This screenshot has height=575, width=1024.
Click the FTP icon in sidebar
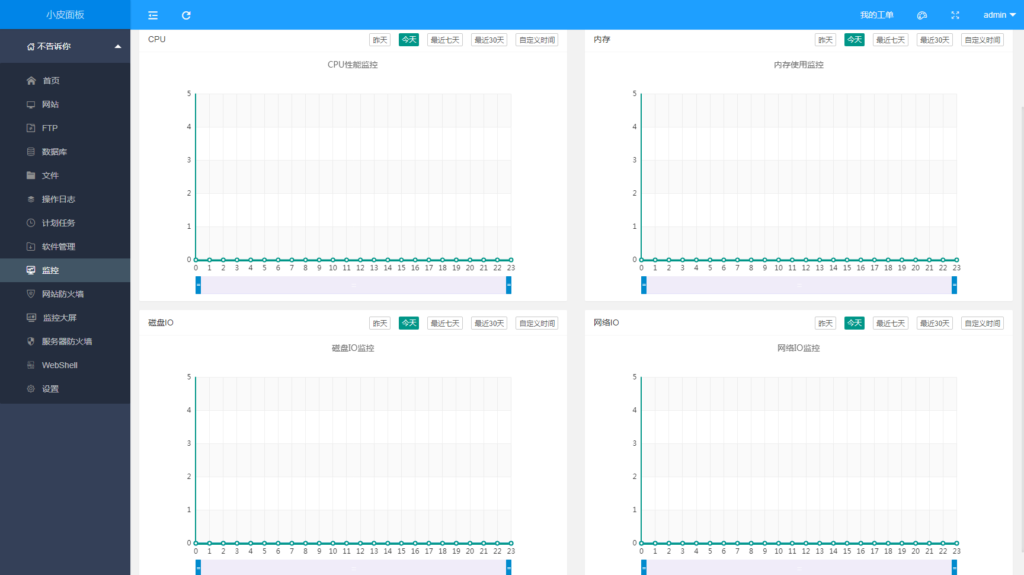pos(31,128)
